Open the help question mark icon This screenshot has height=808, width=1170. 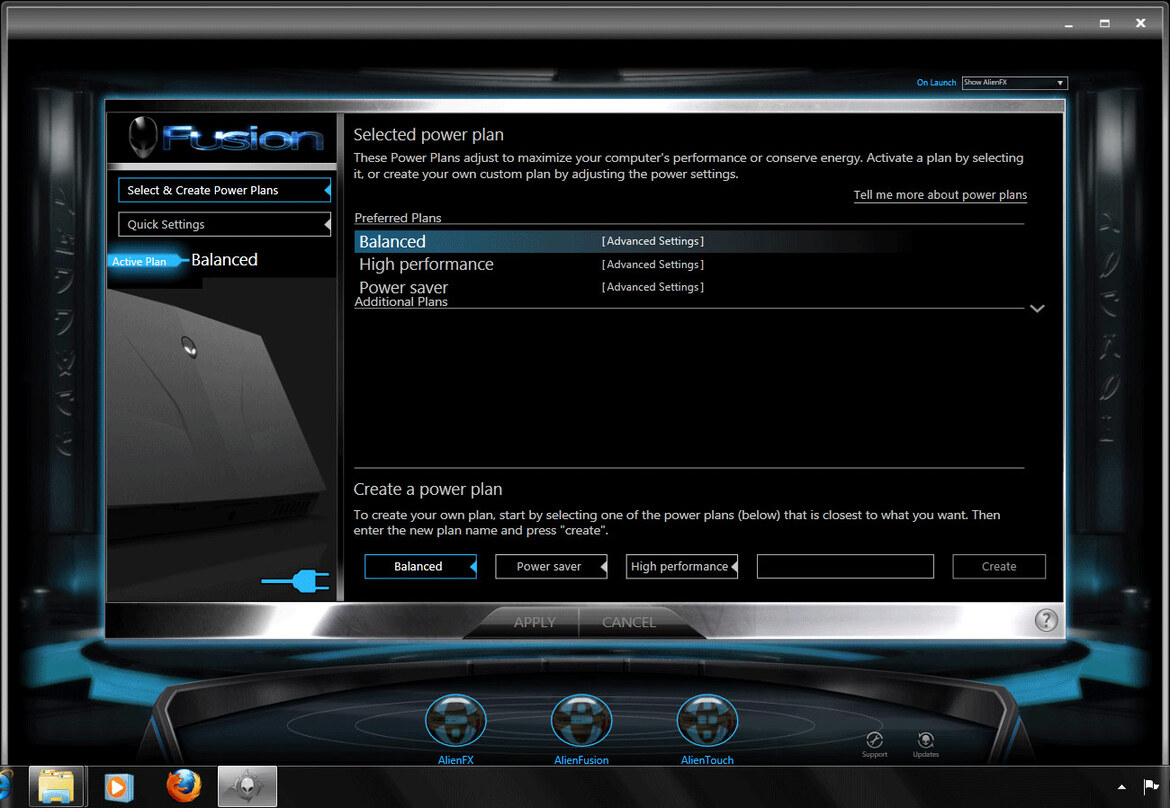[1046, 620]
